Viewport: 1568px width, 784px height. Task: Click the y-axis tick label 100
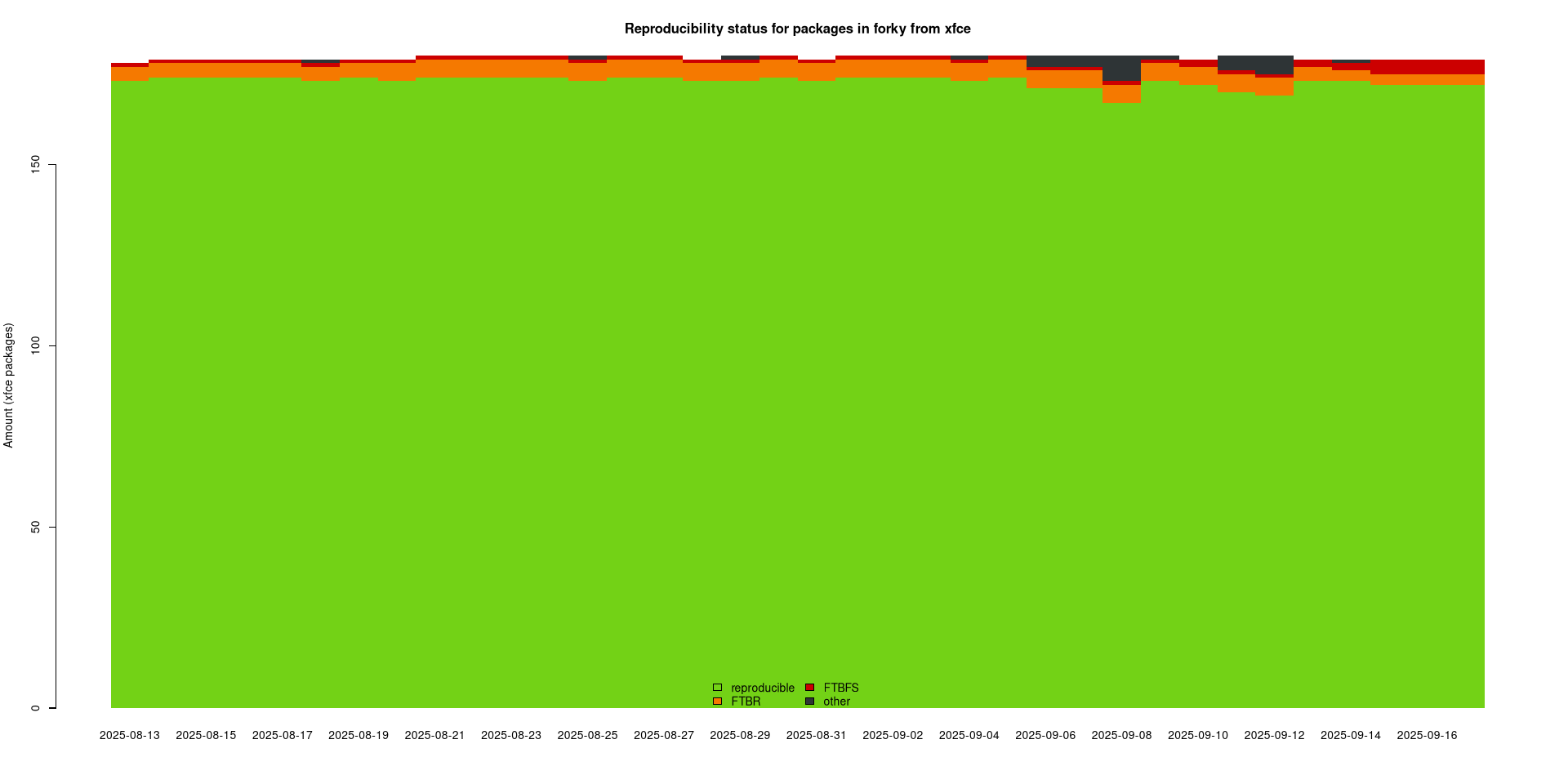(35, 346)
